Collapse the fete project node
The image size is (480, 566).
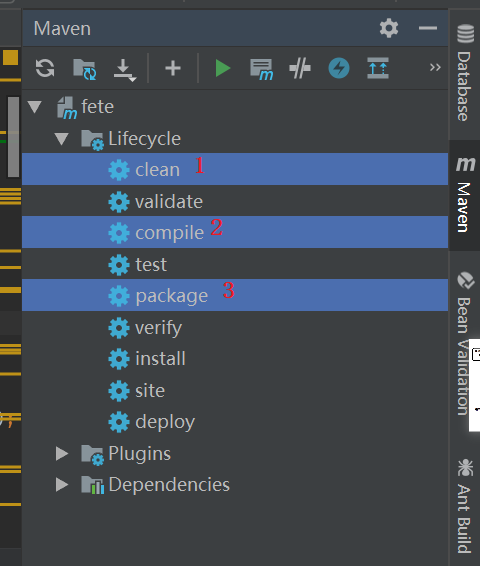tap(35, 107)
